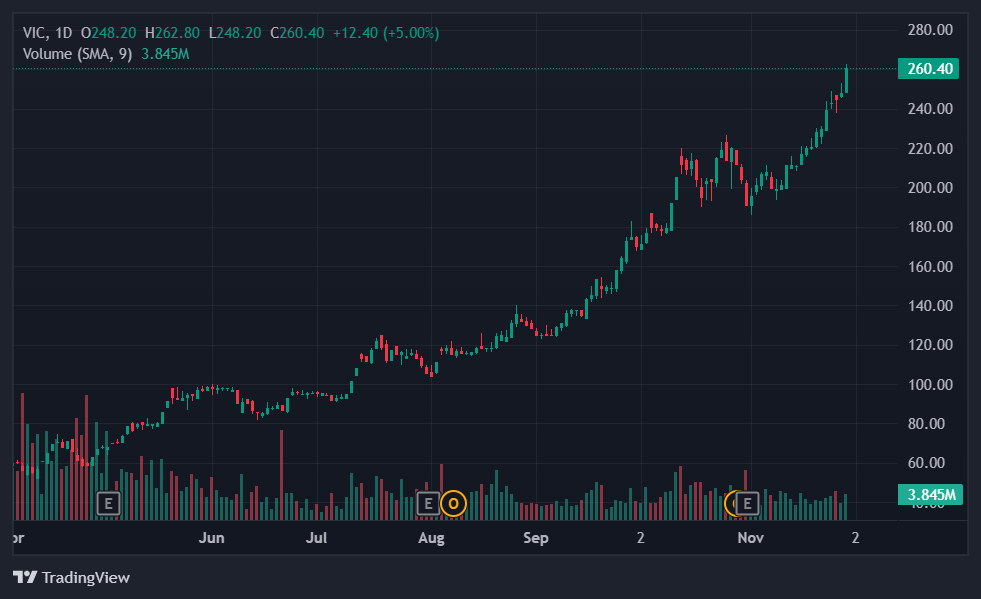Viewport: 981px width, 599px height.
Task: Click the 280.00 level on the price axis
Action: 929,30
